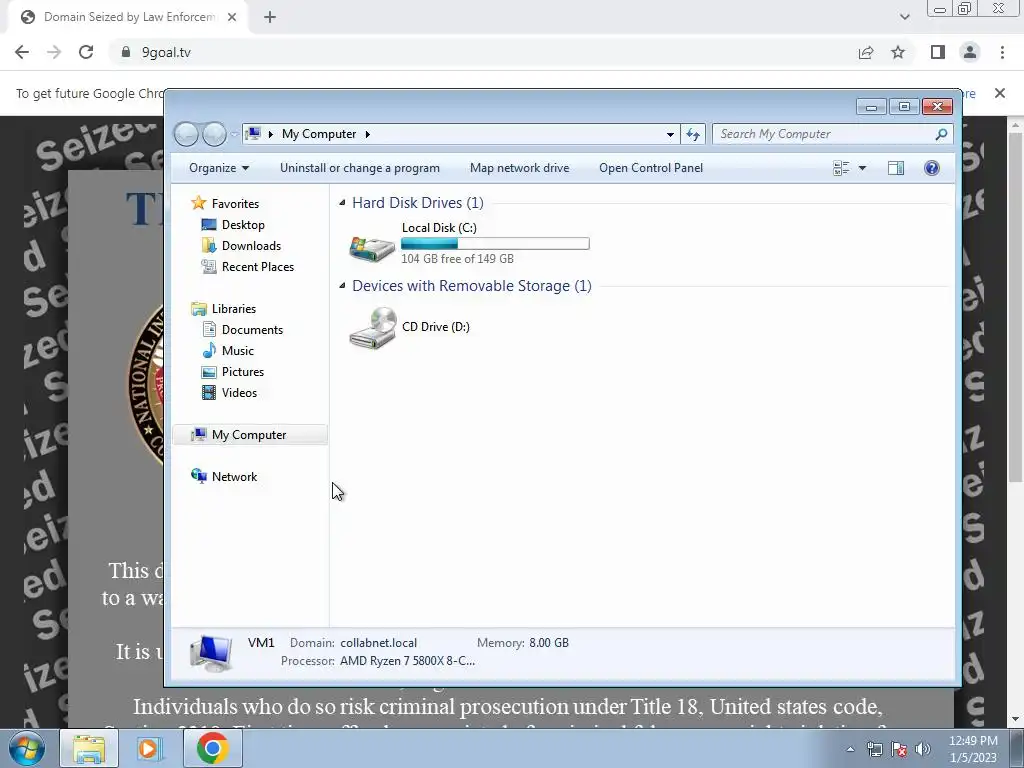Click the taskbar clock showing 12:49 PM
1024x768 pixels.
pyautogui.click(x=973, y=749)
